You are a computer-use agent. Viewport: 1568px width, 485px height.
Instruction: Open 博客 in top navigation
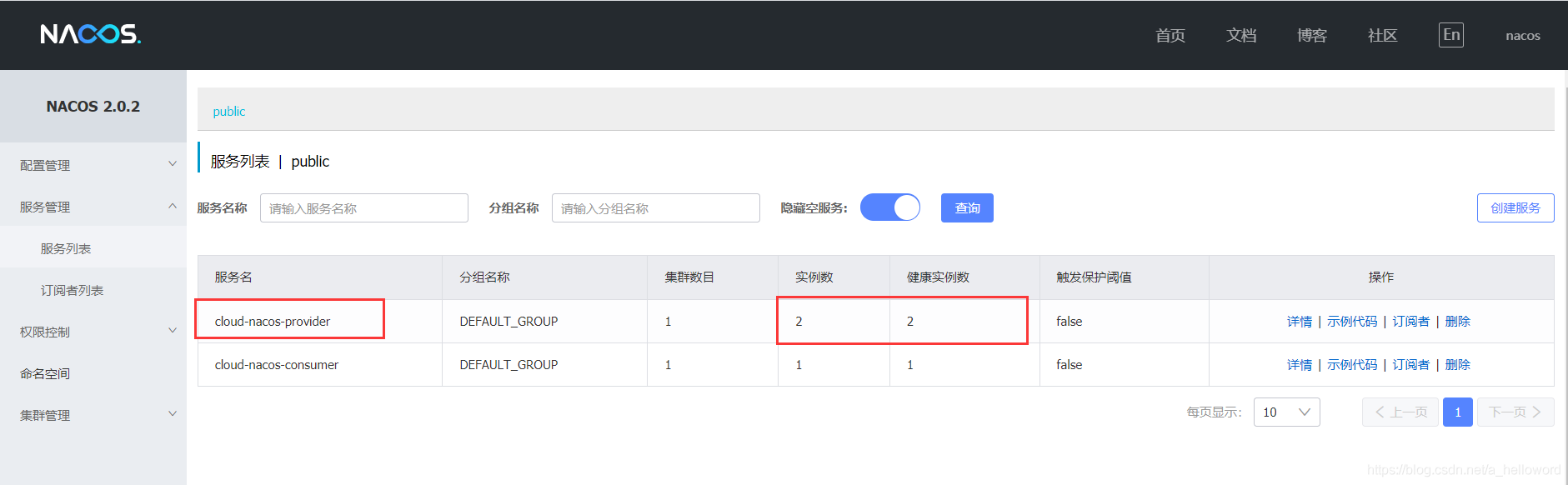[x=1312, y=36]
